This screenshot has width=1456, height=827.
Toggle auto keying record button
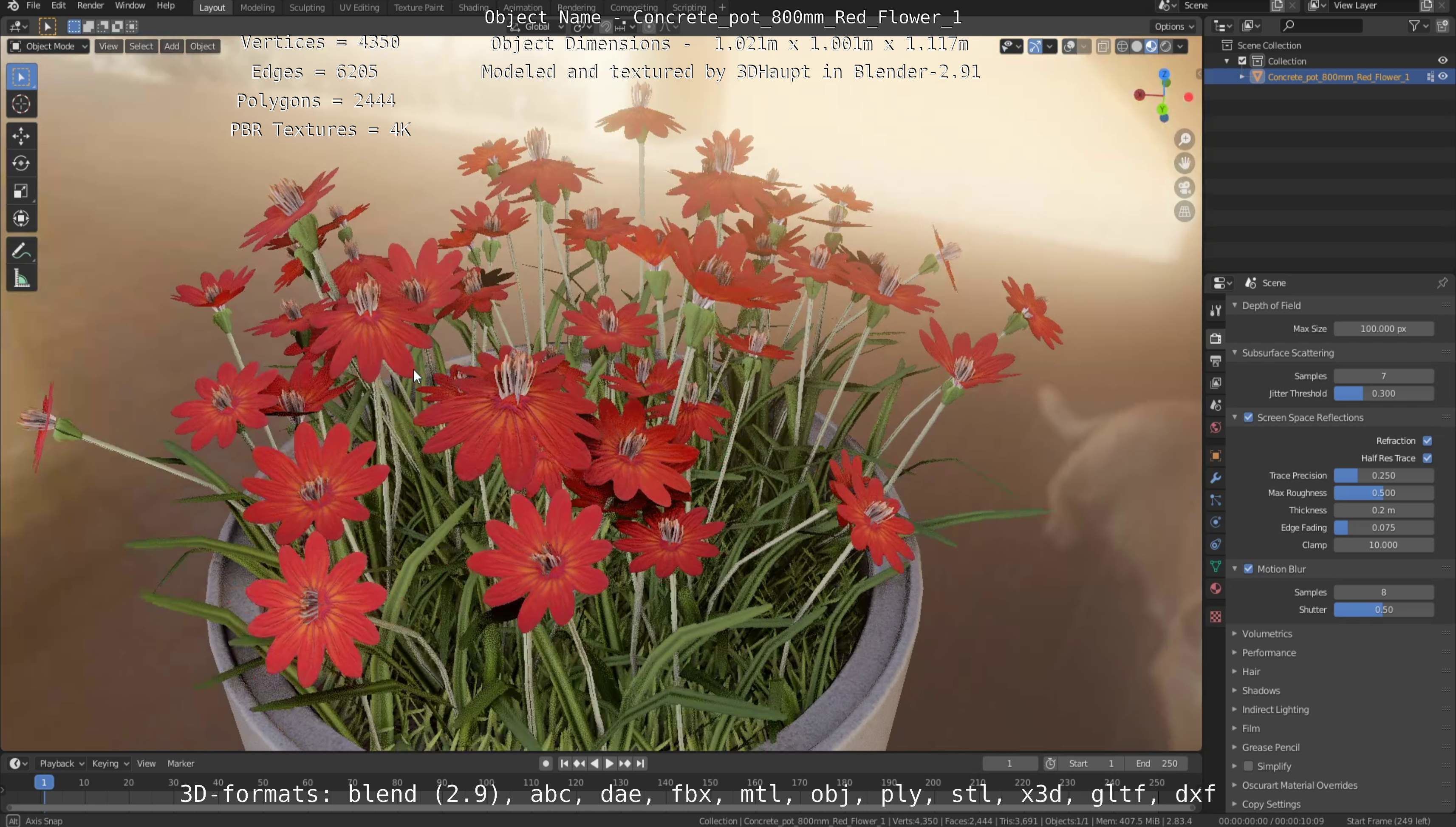(546, 763)
